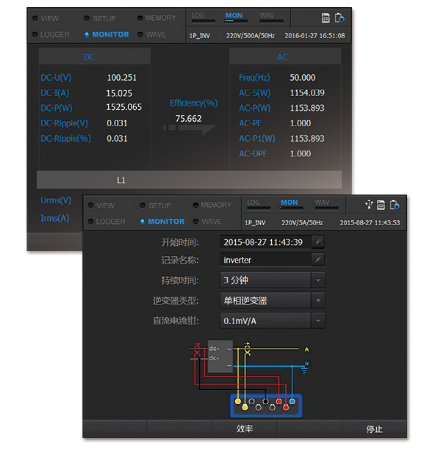Click the L1 phase bar
The height and width of the screenshot is (450, 437).
click(189, 180)
